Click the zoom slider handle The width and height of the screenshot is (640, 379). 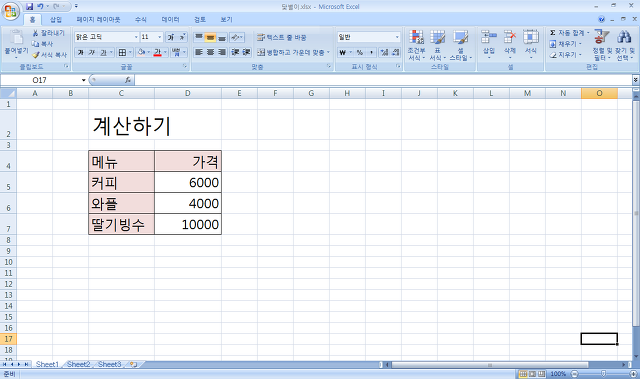pyautogui.click(x=603, y=374)
